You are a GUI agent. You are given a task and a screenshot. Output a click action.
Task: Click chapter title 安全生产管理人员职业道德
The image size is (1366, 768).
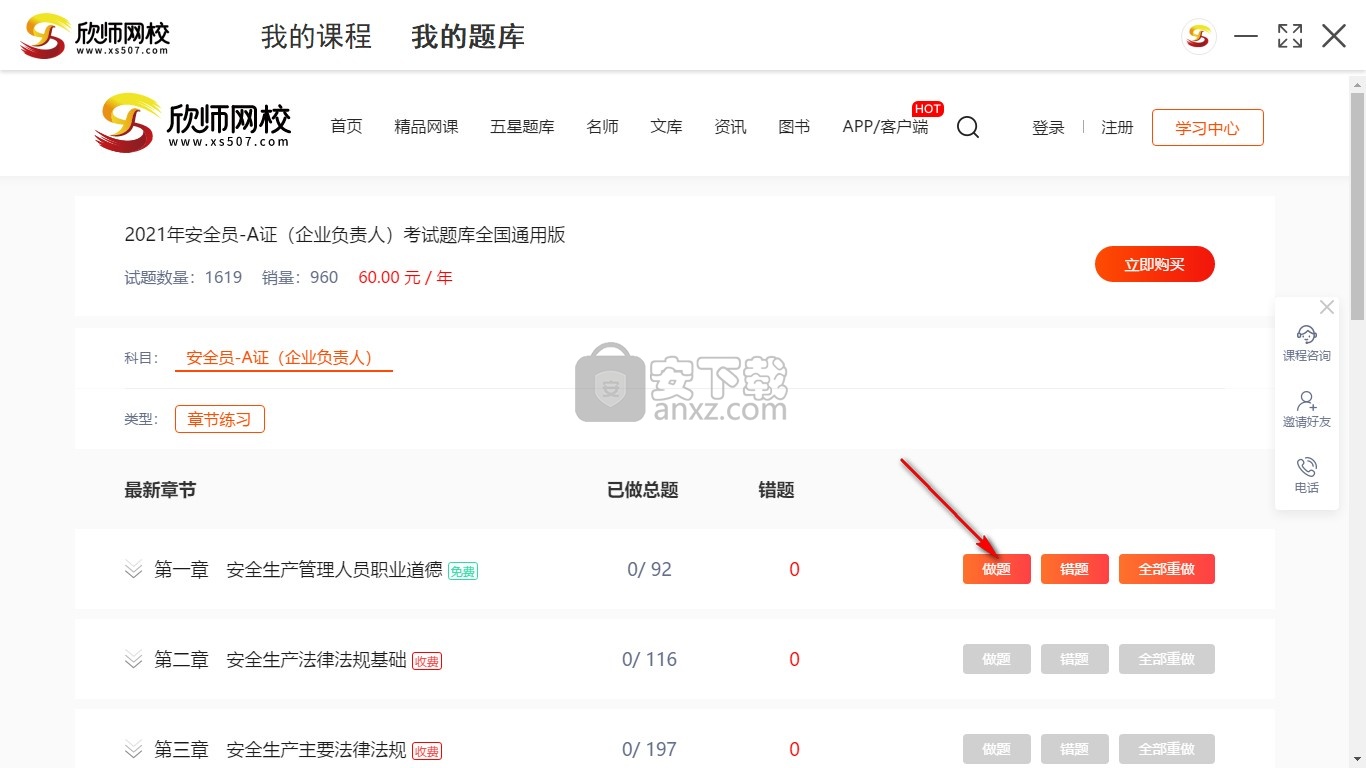[334, 570]
